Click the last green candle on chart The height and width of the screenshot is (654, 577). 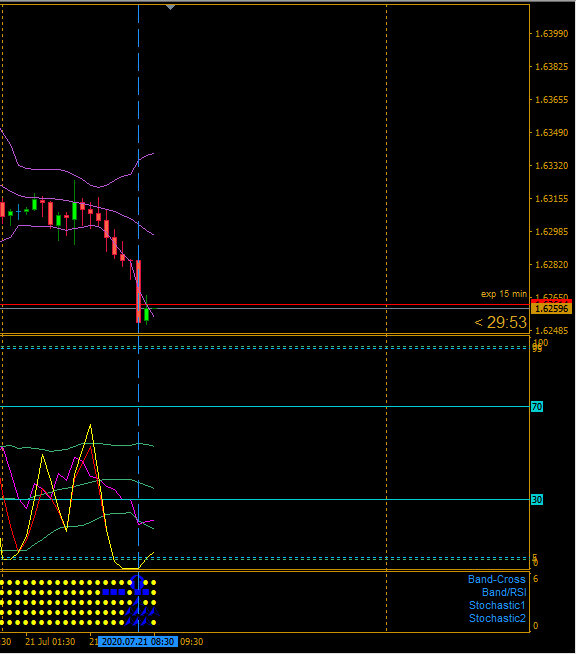coord(146,314)
